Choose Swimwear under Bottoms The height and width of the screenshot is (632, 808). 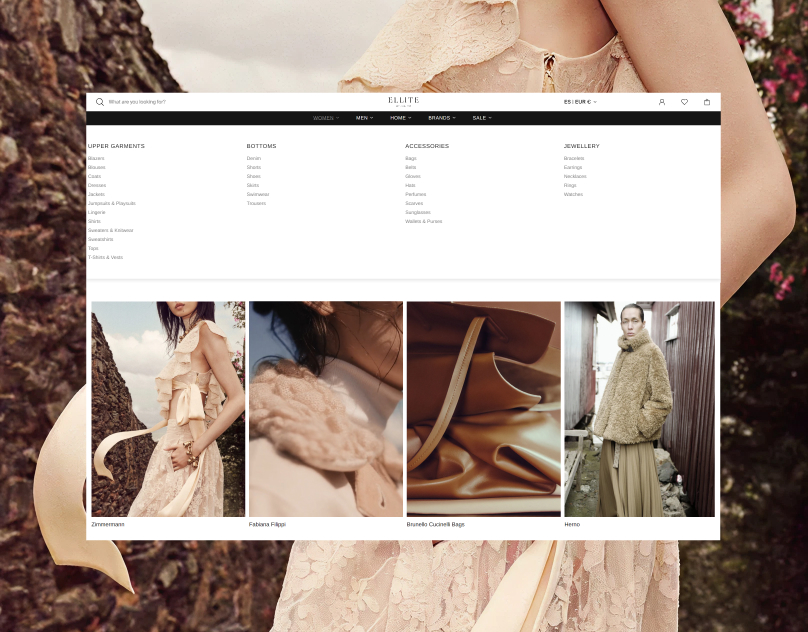[x=257, y=194]
